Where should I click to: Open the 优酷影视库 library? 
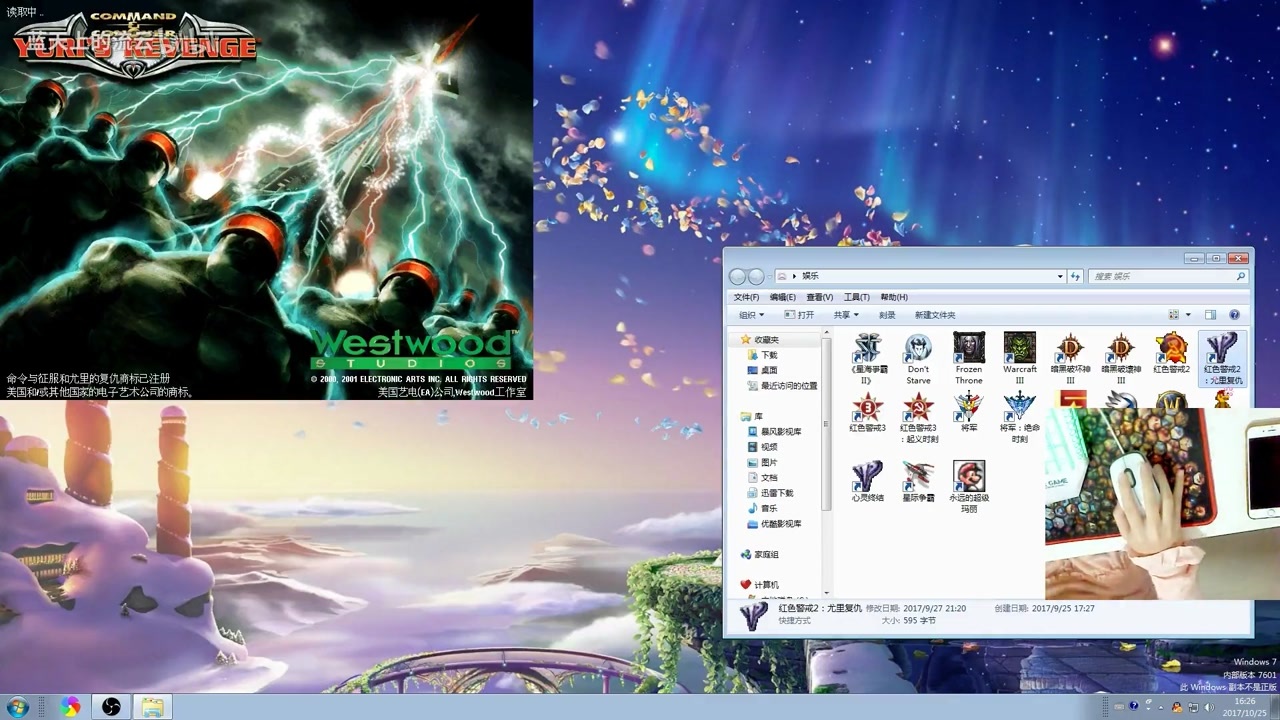point(774,524)
